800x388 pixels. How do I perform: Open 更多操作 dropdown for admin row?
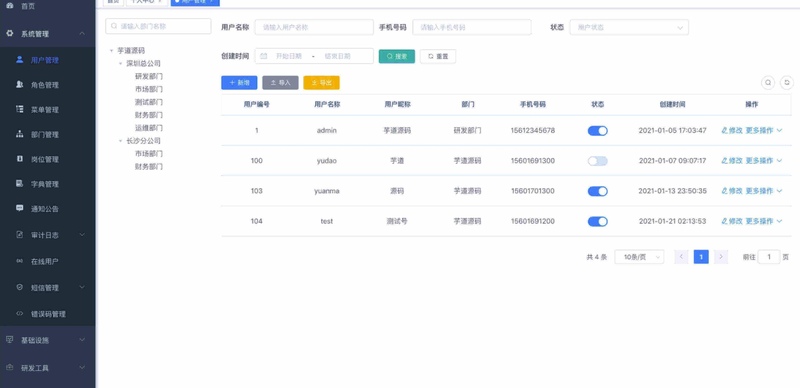click(764, 131)
